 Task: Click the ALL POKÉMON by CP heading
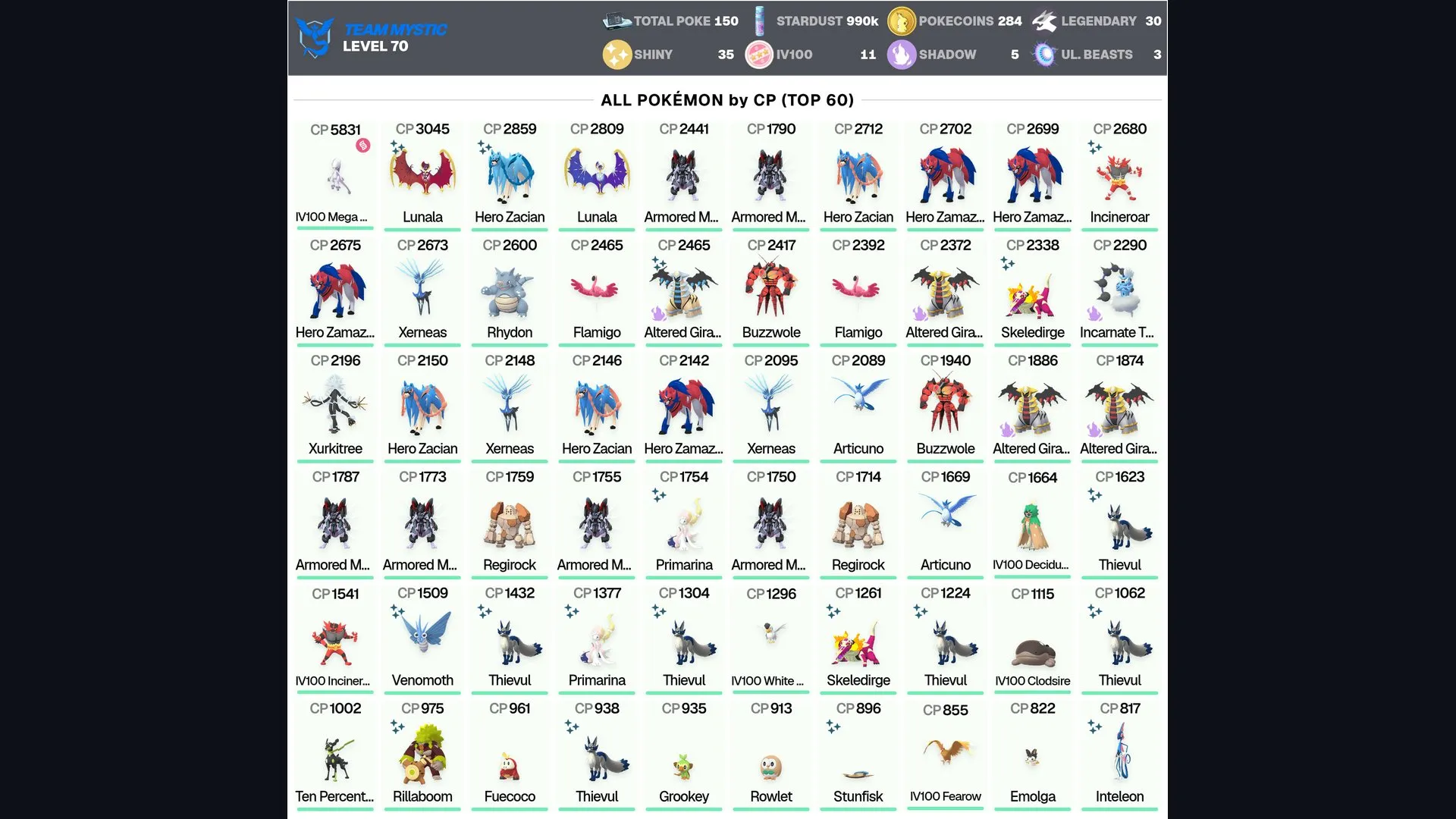727,100
